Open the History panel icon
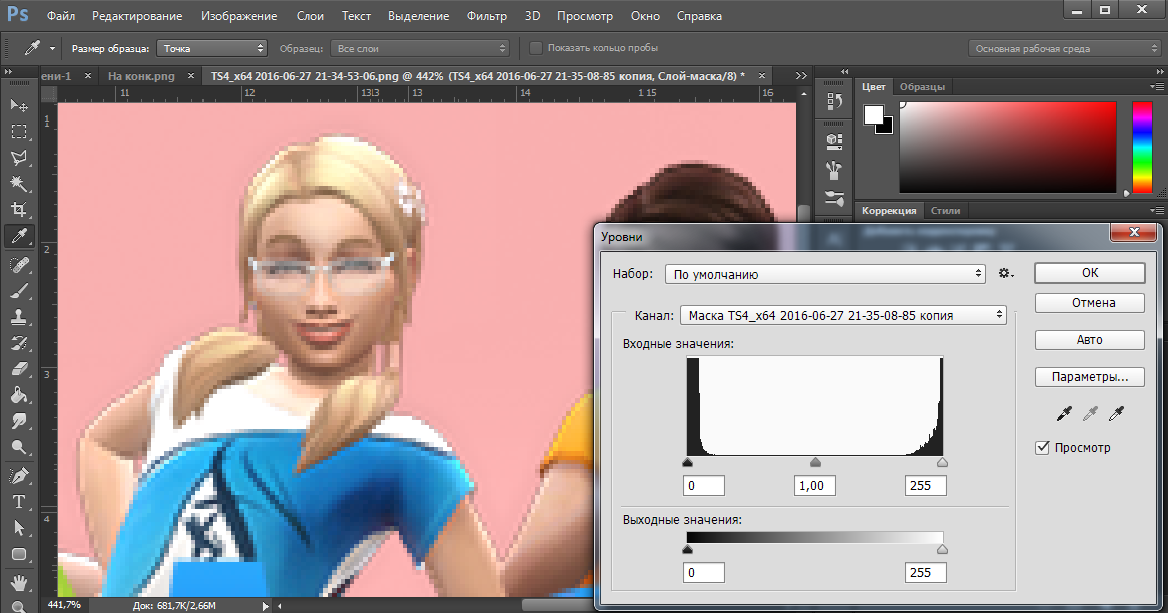 click(834, 101)
